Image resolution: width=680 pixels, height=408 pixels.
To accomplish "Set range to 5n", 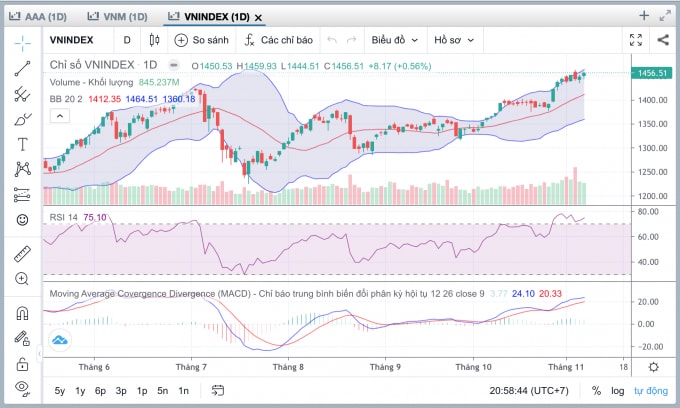I will pos(163,391).
